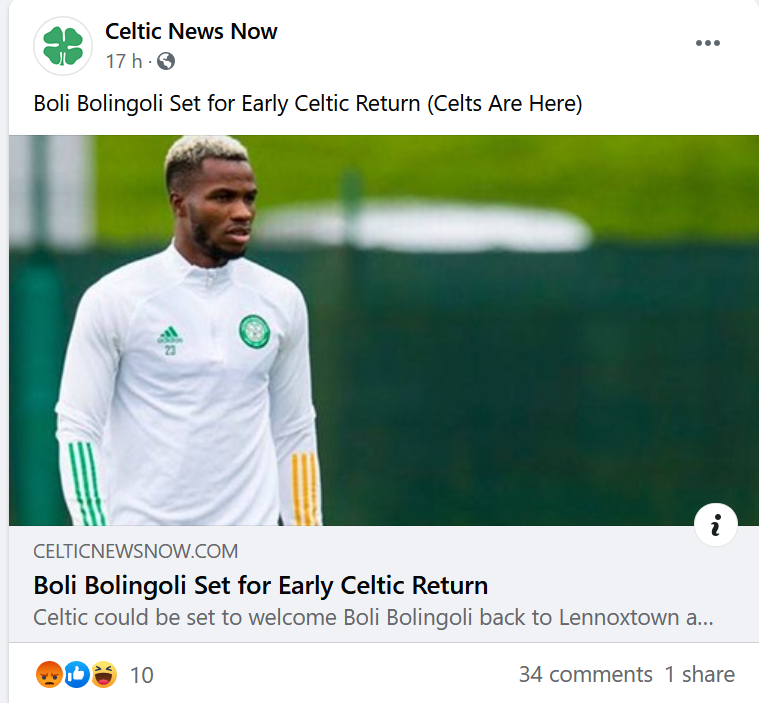The width and height of the screenshot is (759, 703).
Task: Open the Celtic News Now page name
Action: [x=191, y=31]
